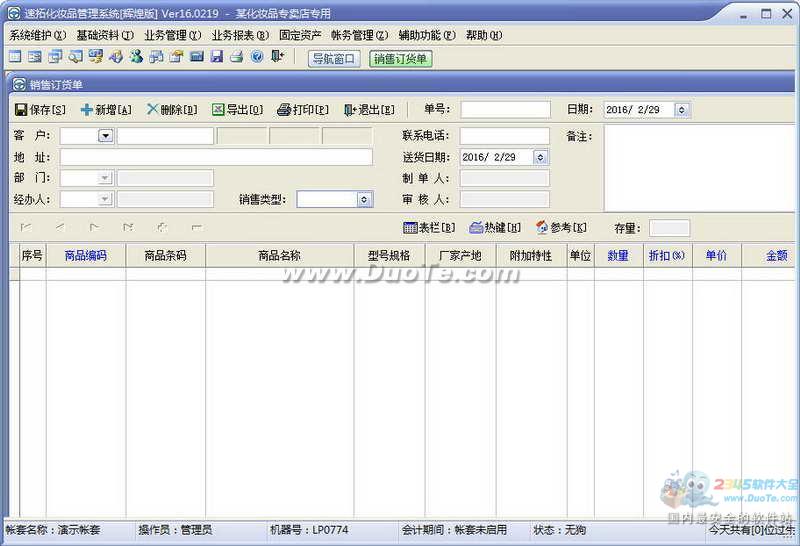Open the 销售类型 sales type selector
800x546 pixels.
pyautogui.click(x=364, y=199)
